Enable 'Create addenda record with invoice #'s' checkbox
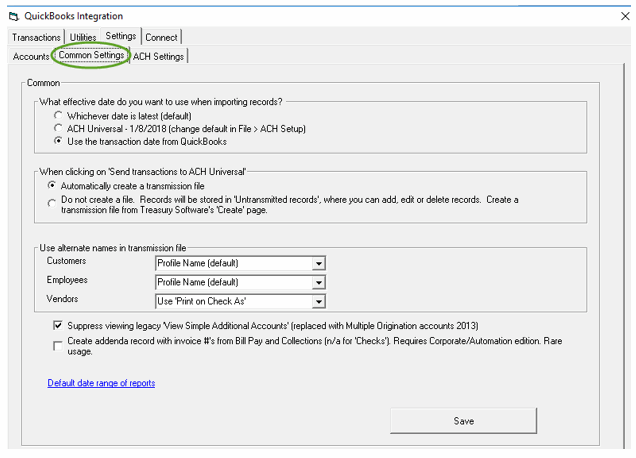636x458 pixels. [57, 345]
